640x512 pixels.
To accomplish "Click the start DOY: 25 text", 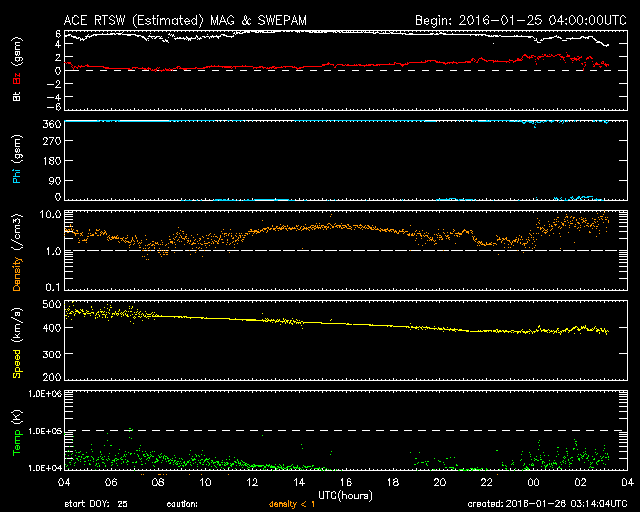I will 97,505.
